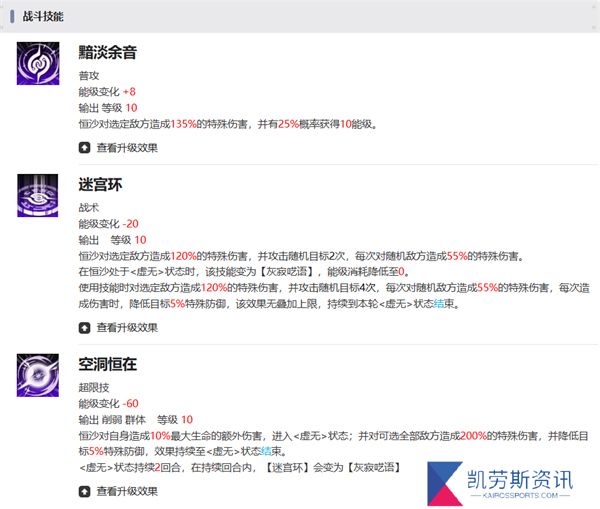The width and height of the screenshot is (600, 509).
Task: Click the upgrade arrow icon under 空洞恒在
Action: point(84,492)
